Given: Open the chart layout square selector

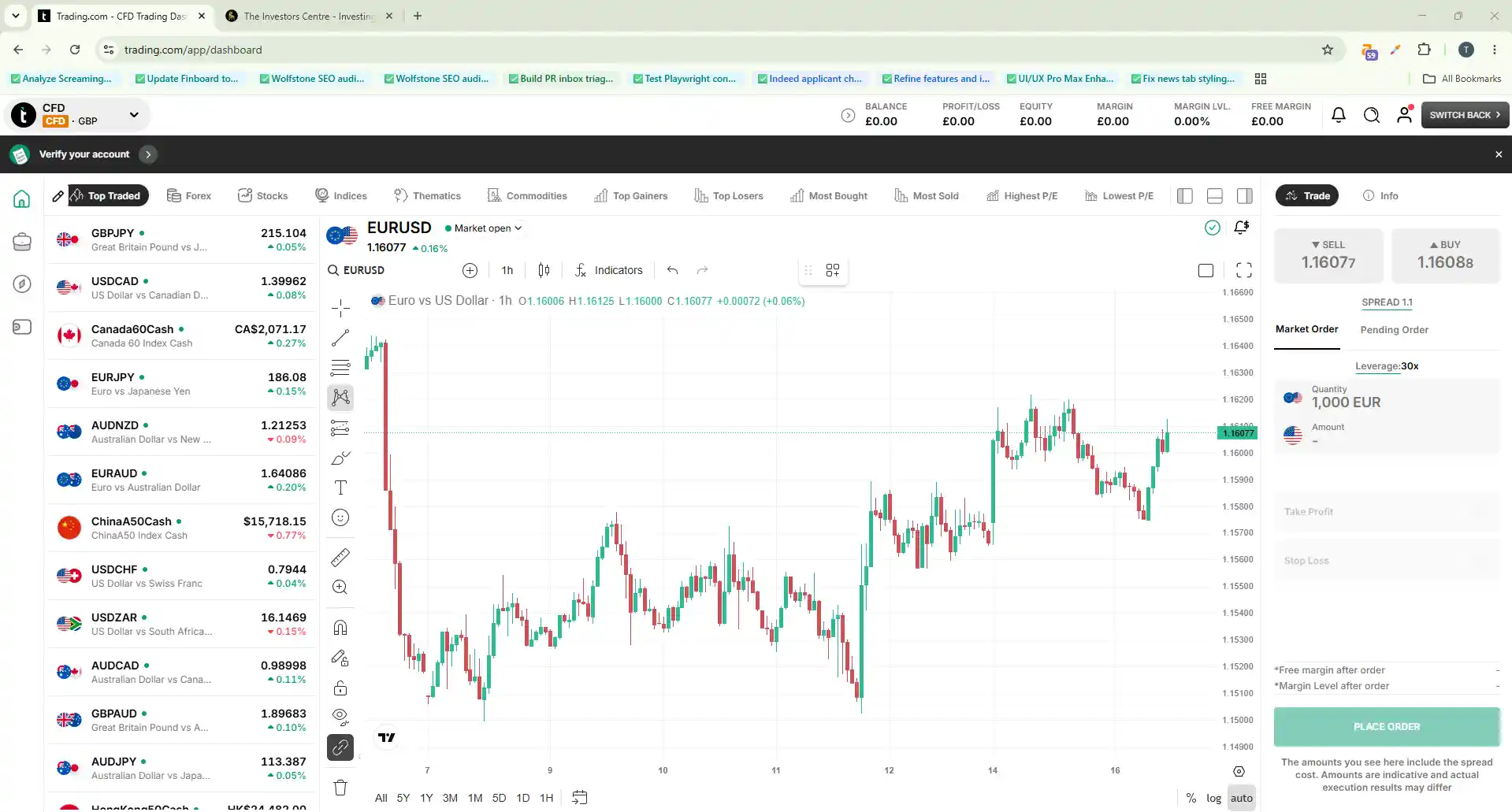Looking at the screenshot, I should pos(1206,270).
